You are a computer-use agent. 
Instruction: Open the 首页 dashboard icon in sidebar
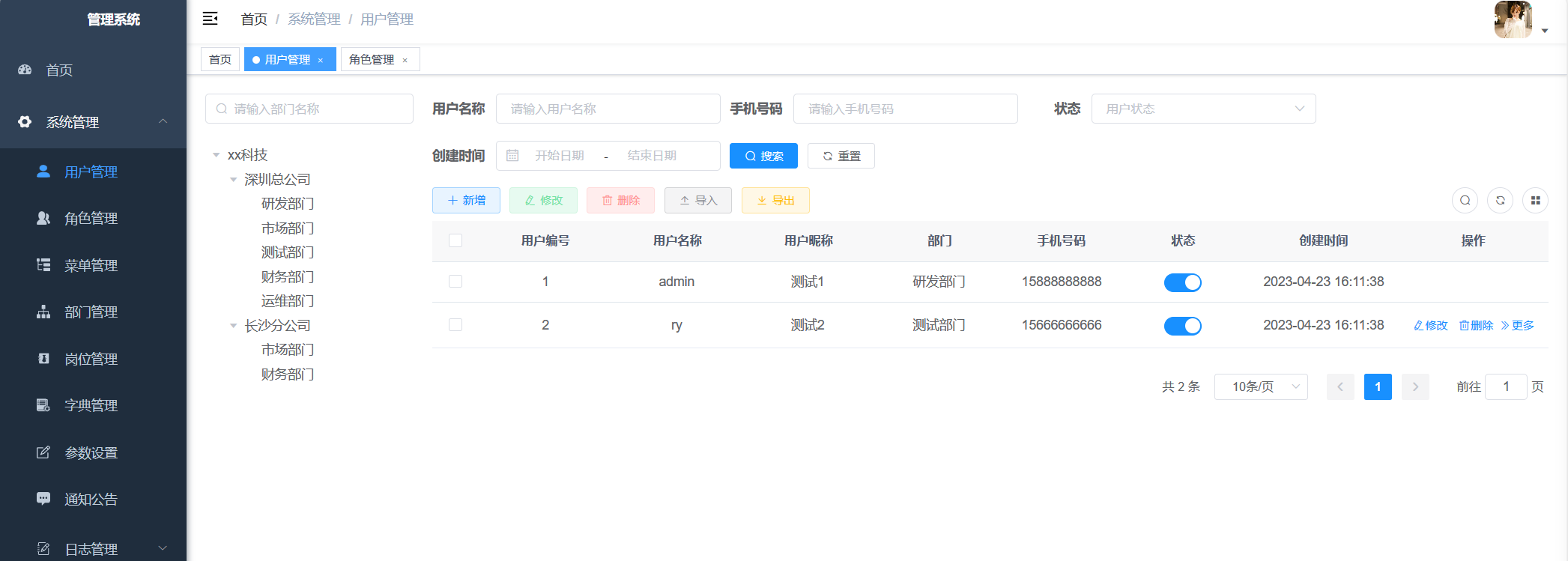[25, 70]
